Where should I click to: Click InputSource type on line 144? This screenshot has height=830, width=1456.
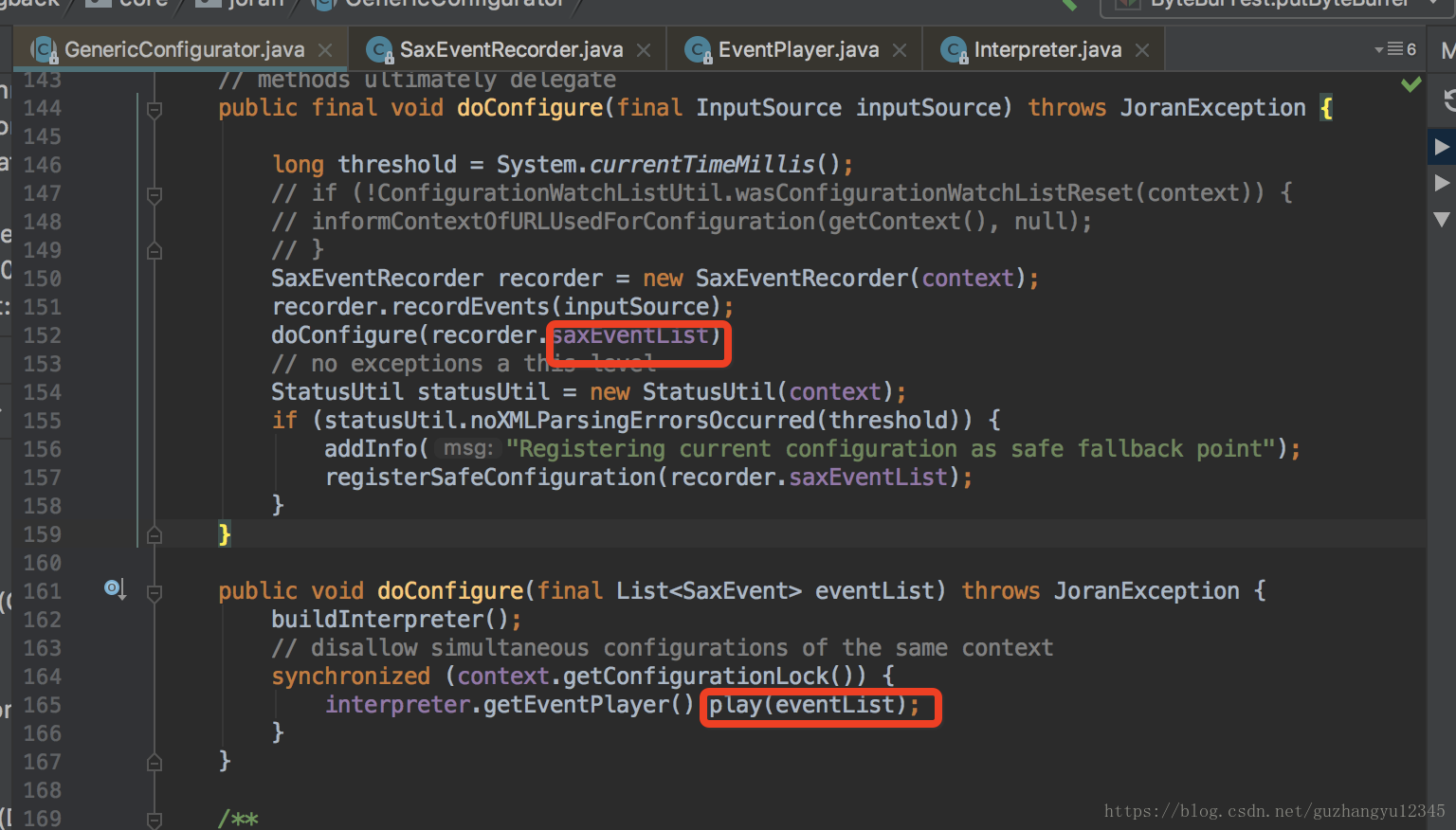pyautogui.click(x=769, y=108)
